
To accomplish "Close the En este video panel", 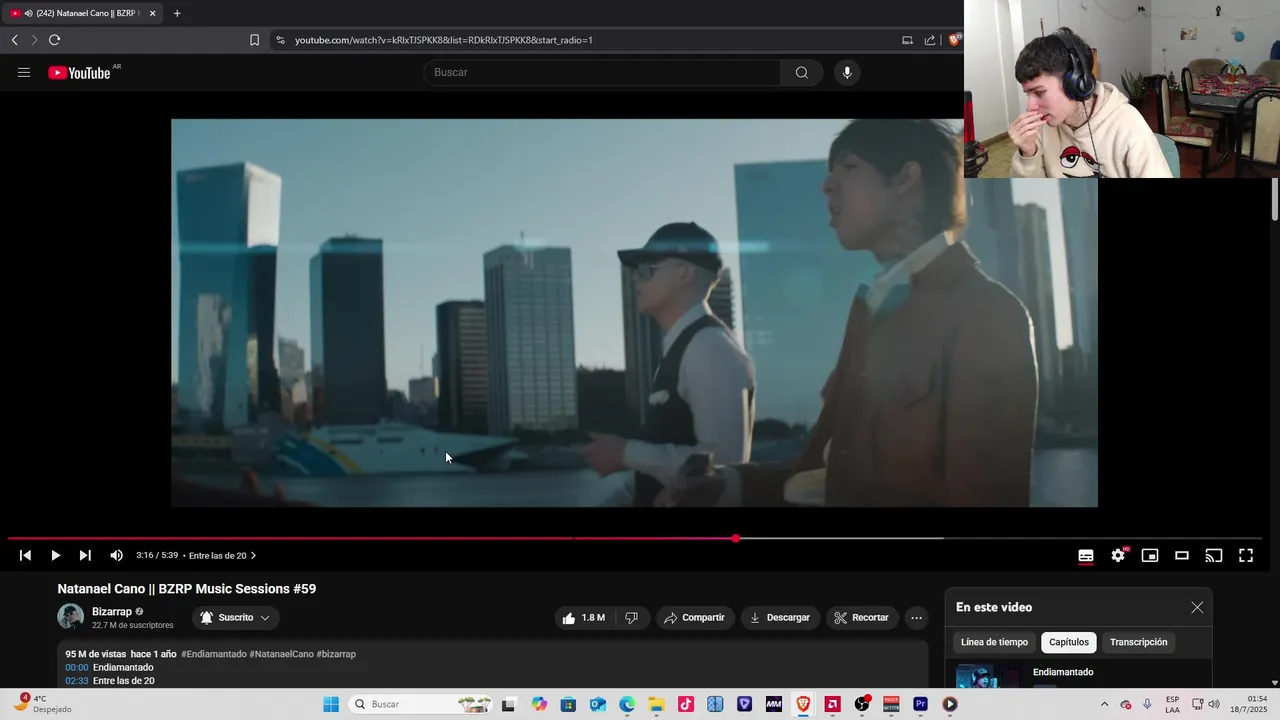I will [1197, 607].
